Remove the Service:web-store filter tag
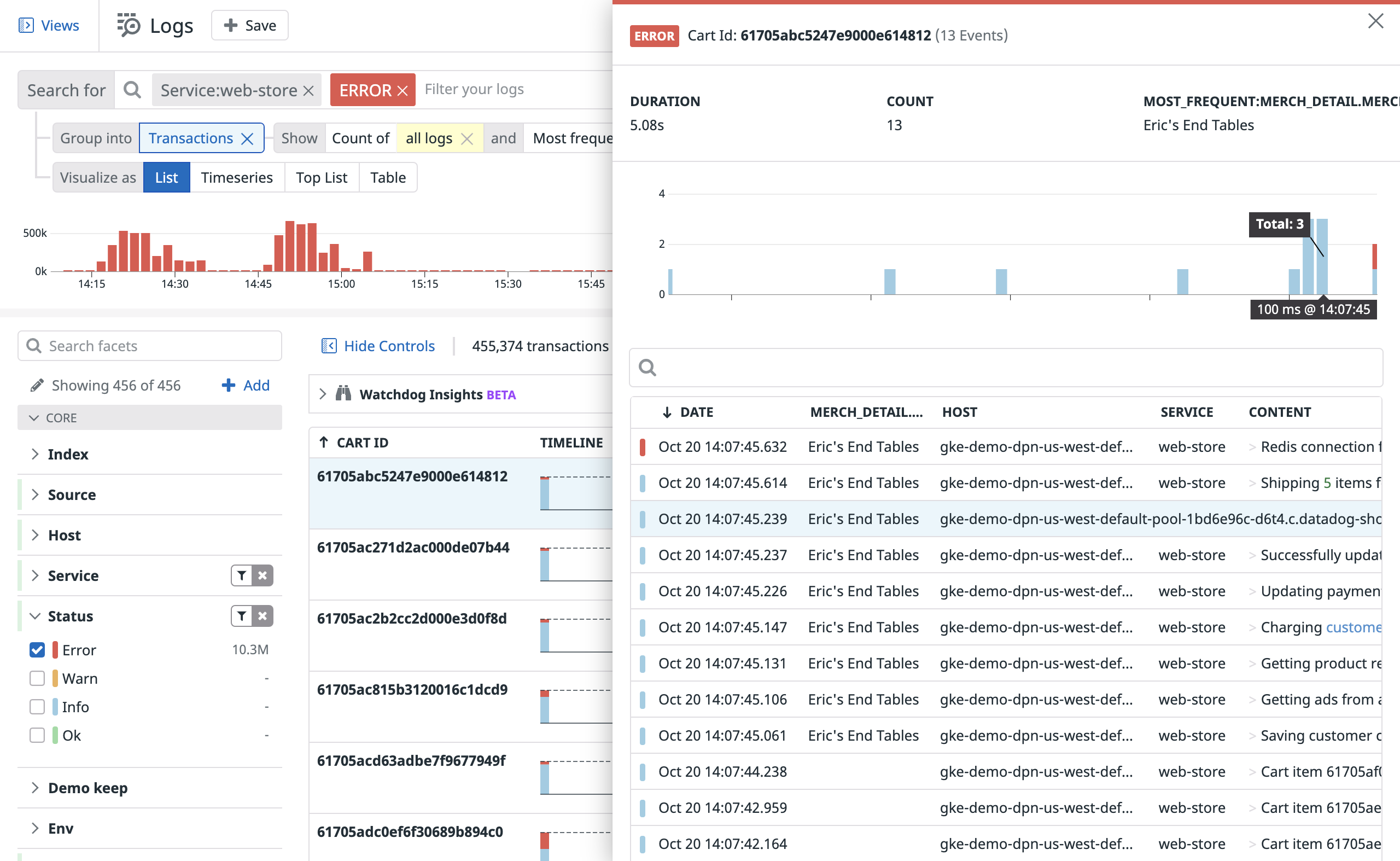Screen dimensions: 1400x861 coord(308,91)
